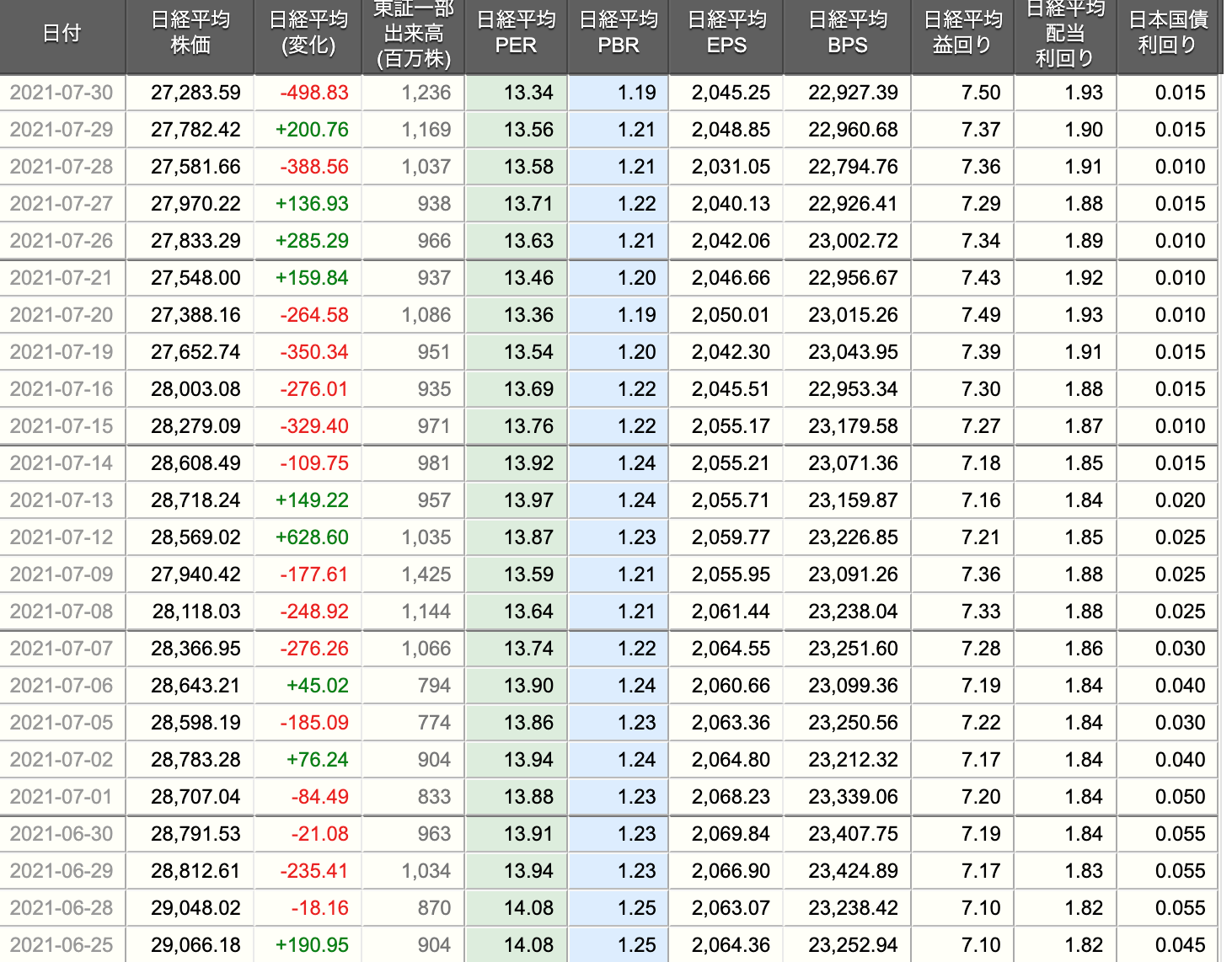The width and height of the screenshot is (1232, 962).
Task: Select the 29,066.18 stock price cell
Action: tap(196, 945)
